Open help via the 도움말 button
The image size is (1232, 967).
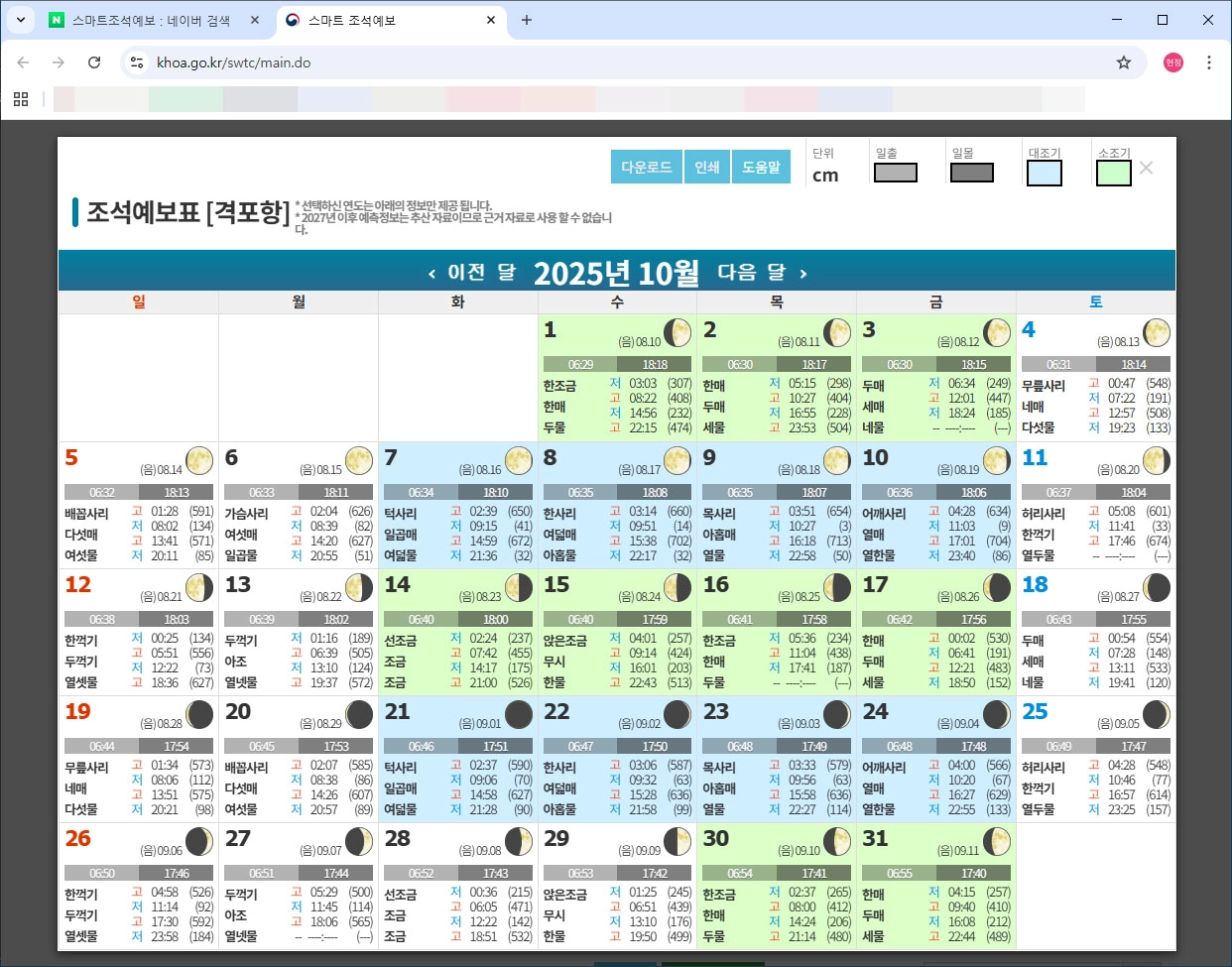[x=761, y=167]
